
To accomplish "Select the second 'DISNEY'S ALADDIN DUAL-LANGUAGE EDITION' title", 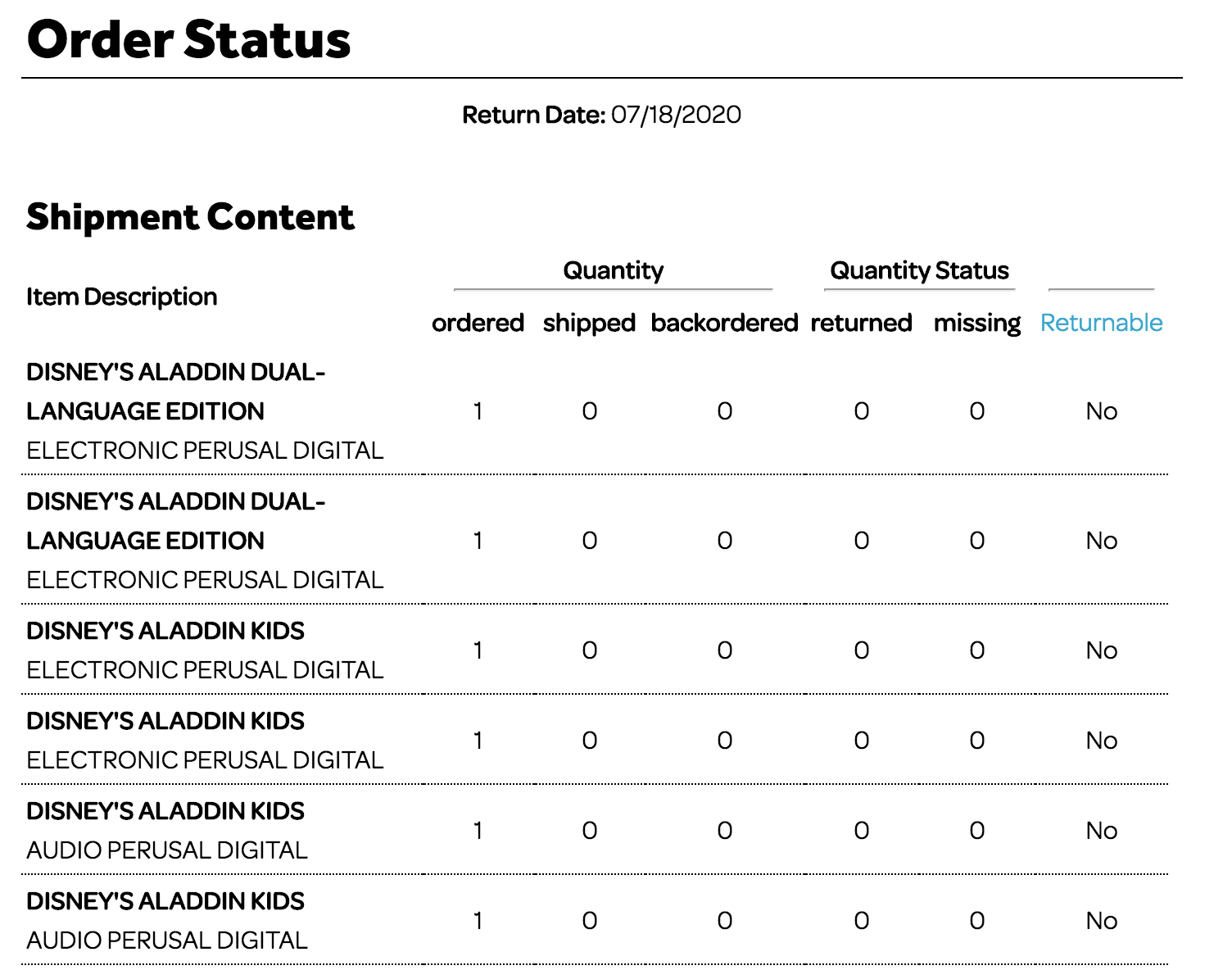I will (x=176, y=521).
